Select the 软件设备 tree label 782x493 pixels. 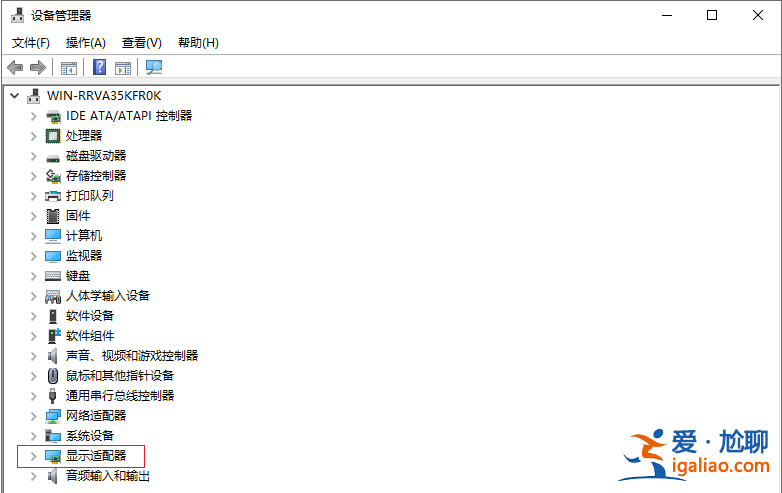click(x=90, y=316)
